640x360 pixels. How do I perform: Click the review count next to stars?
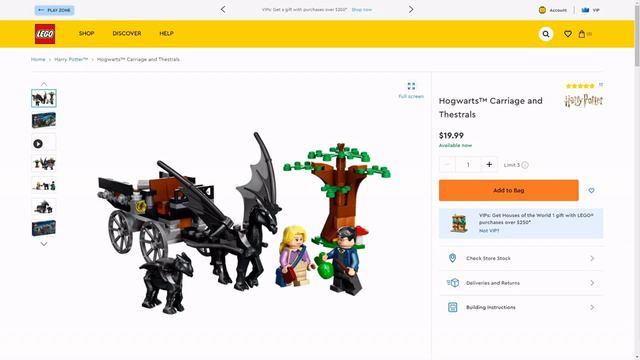600,85
